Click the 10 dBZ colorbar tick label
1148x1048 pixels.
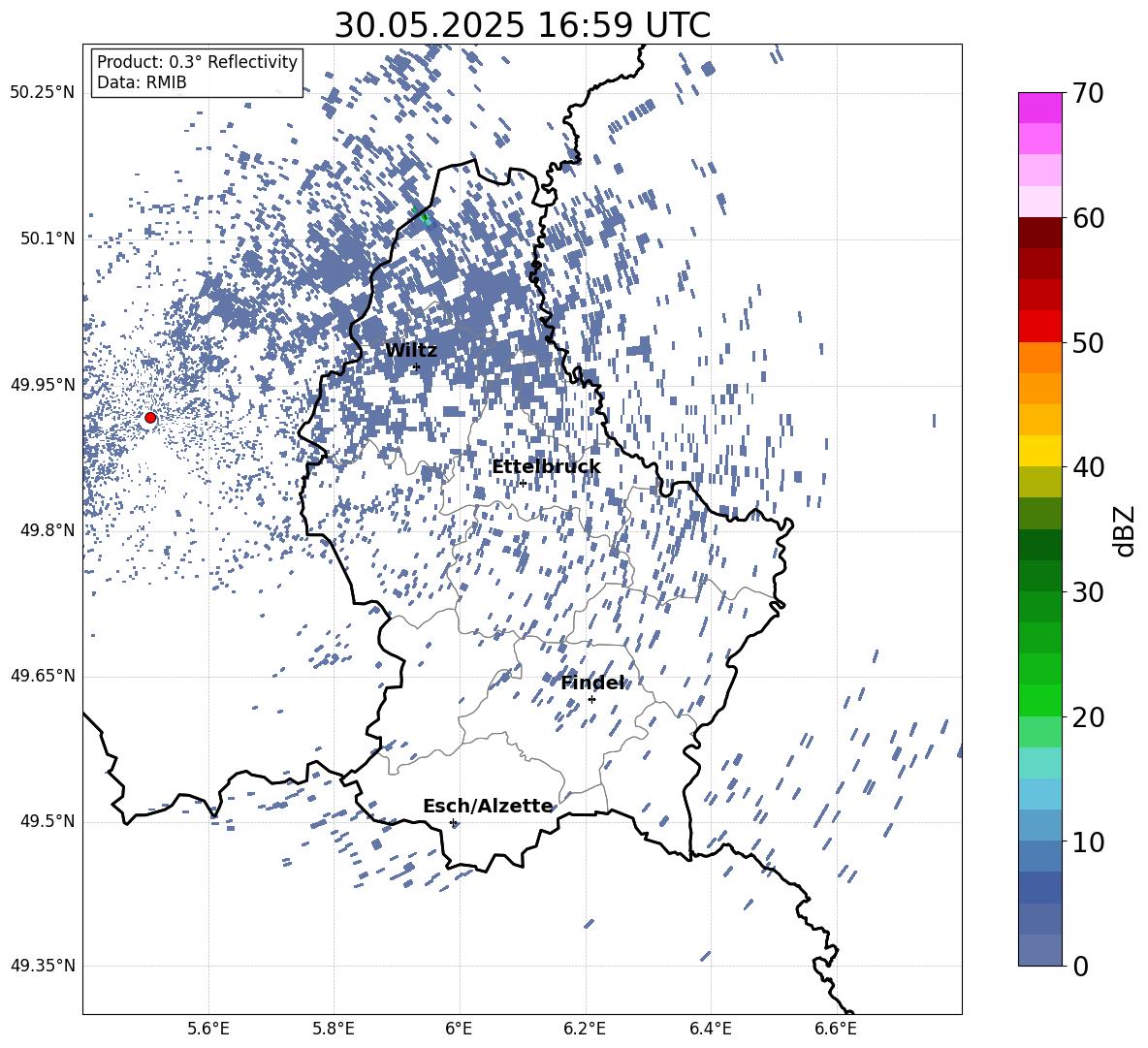tap(1088, 842)
